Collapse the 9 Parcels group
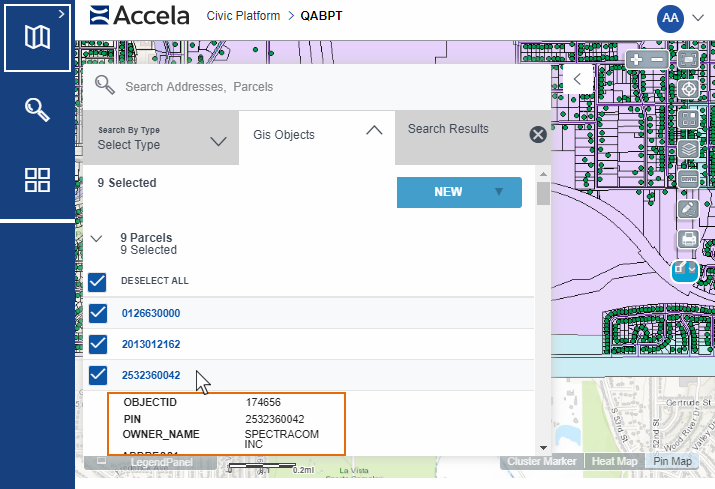 pos(97,239)
